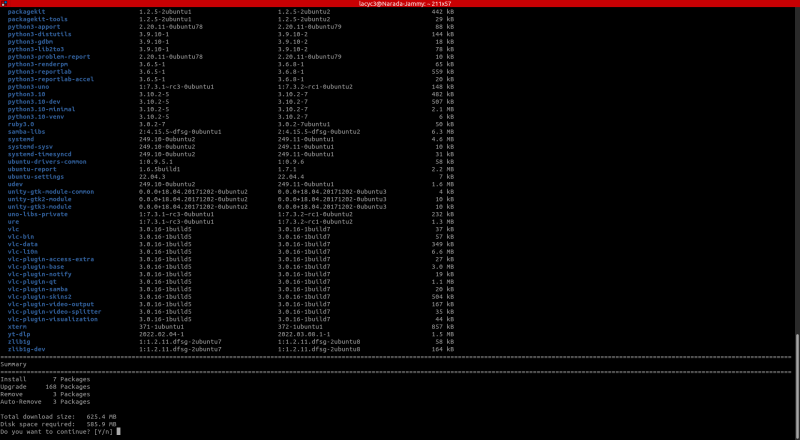Image resolution: width=800 pixels, height=440 pixels.
Task: Click the 'Total download size: 625.4 MB' line
Action: tap(59, 417)
